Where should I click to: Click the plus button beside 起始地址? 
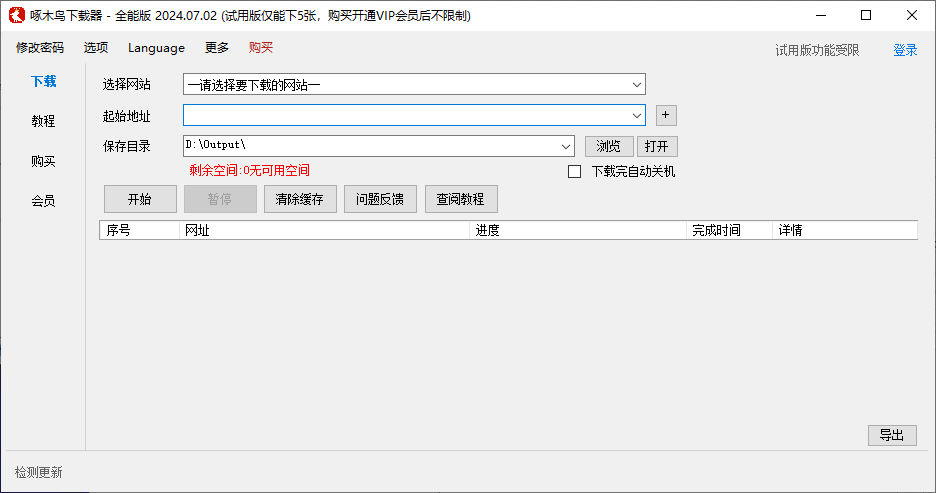(666, 115)
